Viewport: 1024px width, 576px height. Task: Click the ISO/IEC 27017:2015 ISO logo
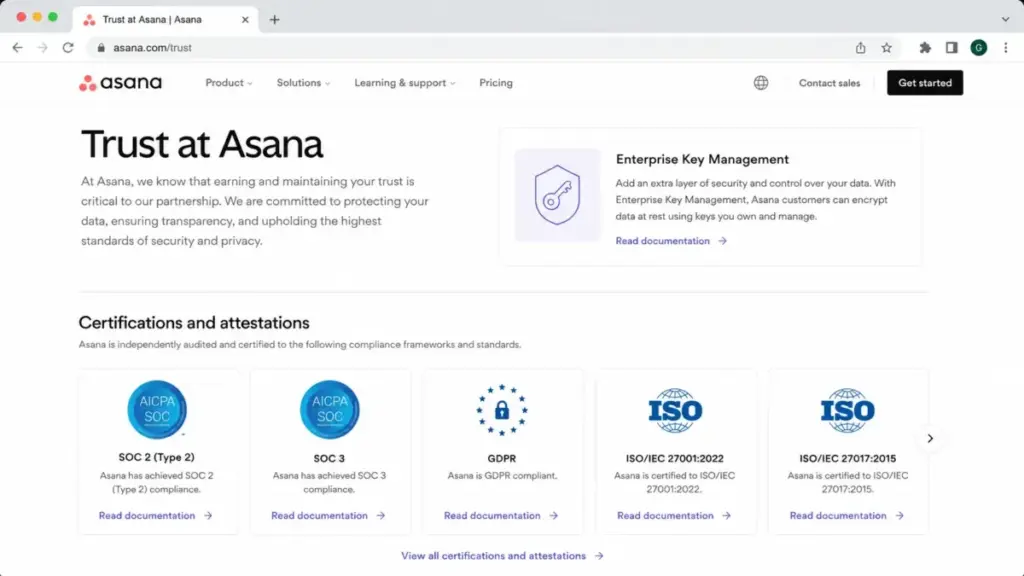point(847,411)
